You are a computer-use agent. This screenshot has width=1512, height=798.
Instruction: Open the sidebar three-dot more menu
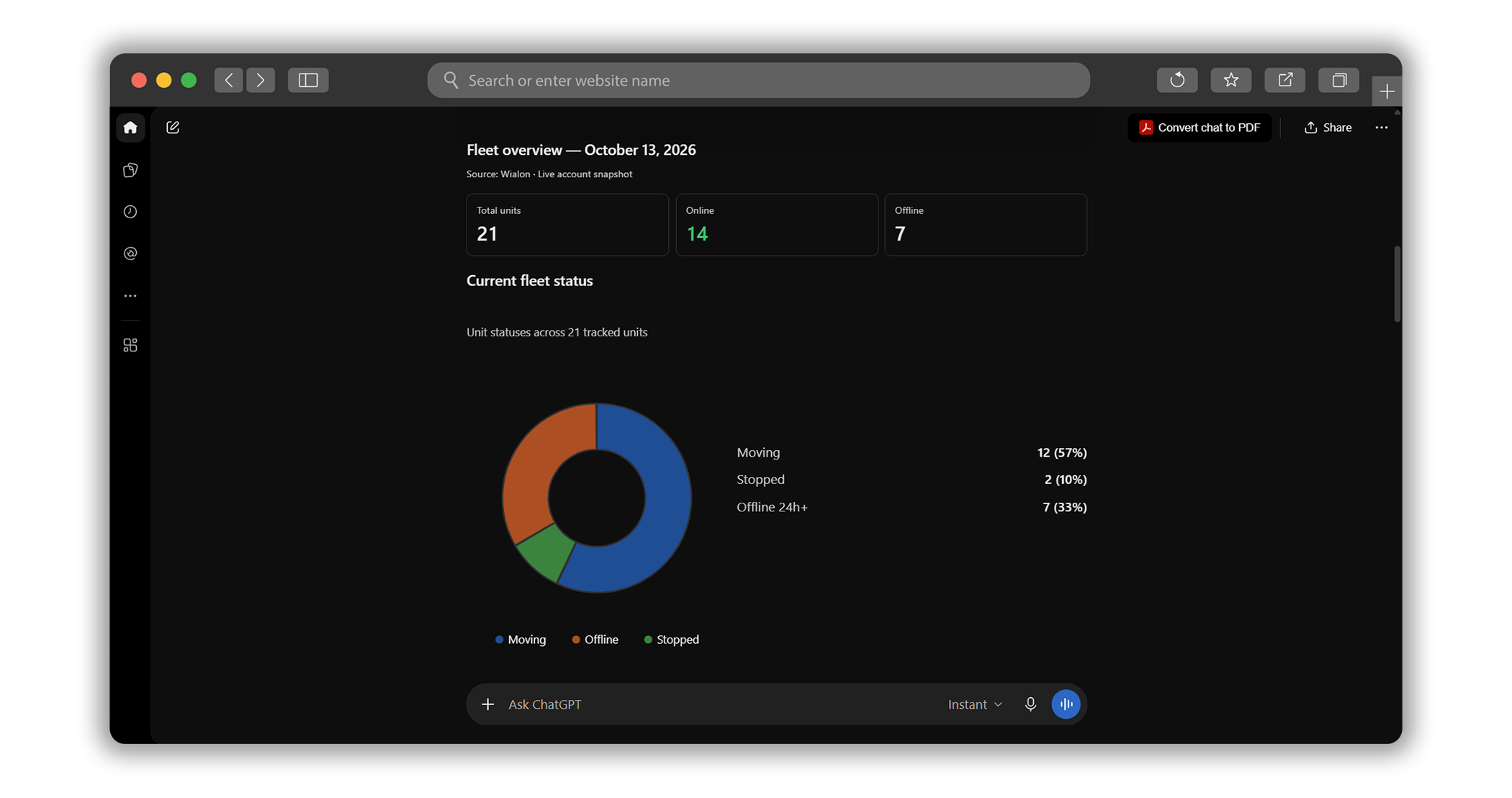click(x=130, y=296)
